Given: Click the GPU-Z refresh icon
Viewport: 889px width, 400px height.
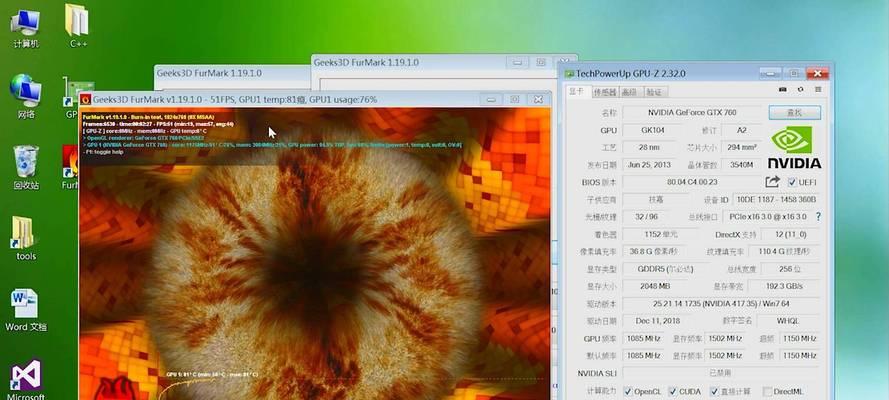Looking at the screenshot, I should coord(800,90).
